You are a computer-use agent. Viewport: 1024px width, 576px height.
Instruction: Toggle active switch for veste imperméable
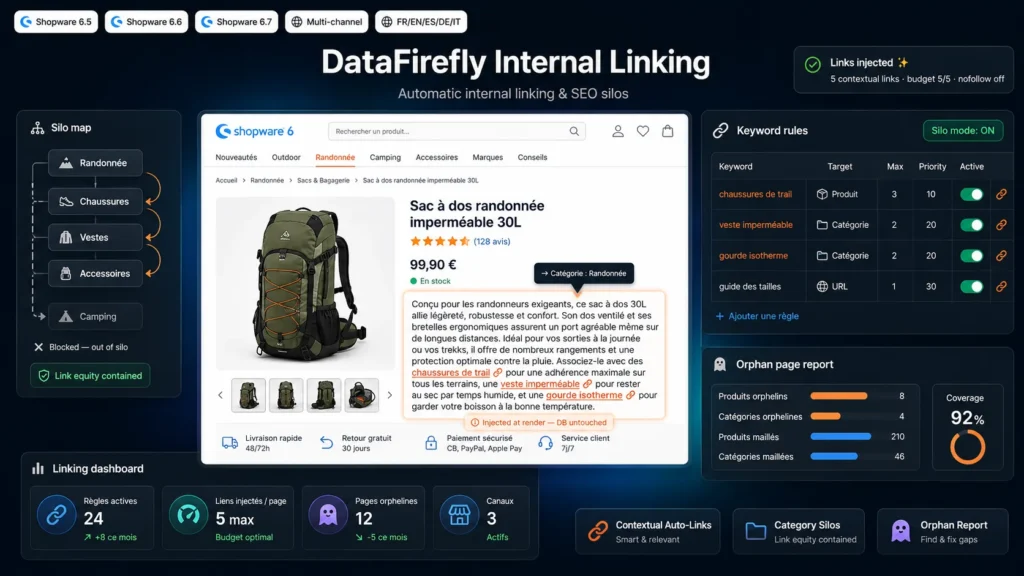point(971,225)
